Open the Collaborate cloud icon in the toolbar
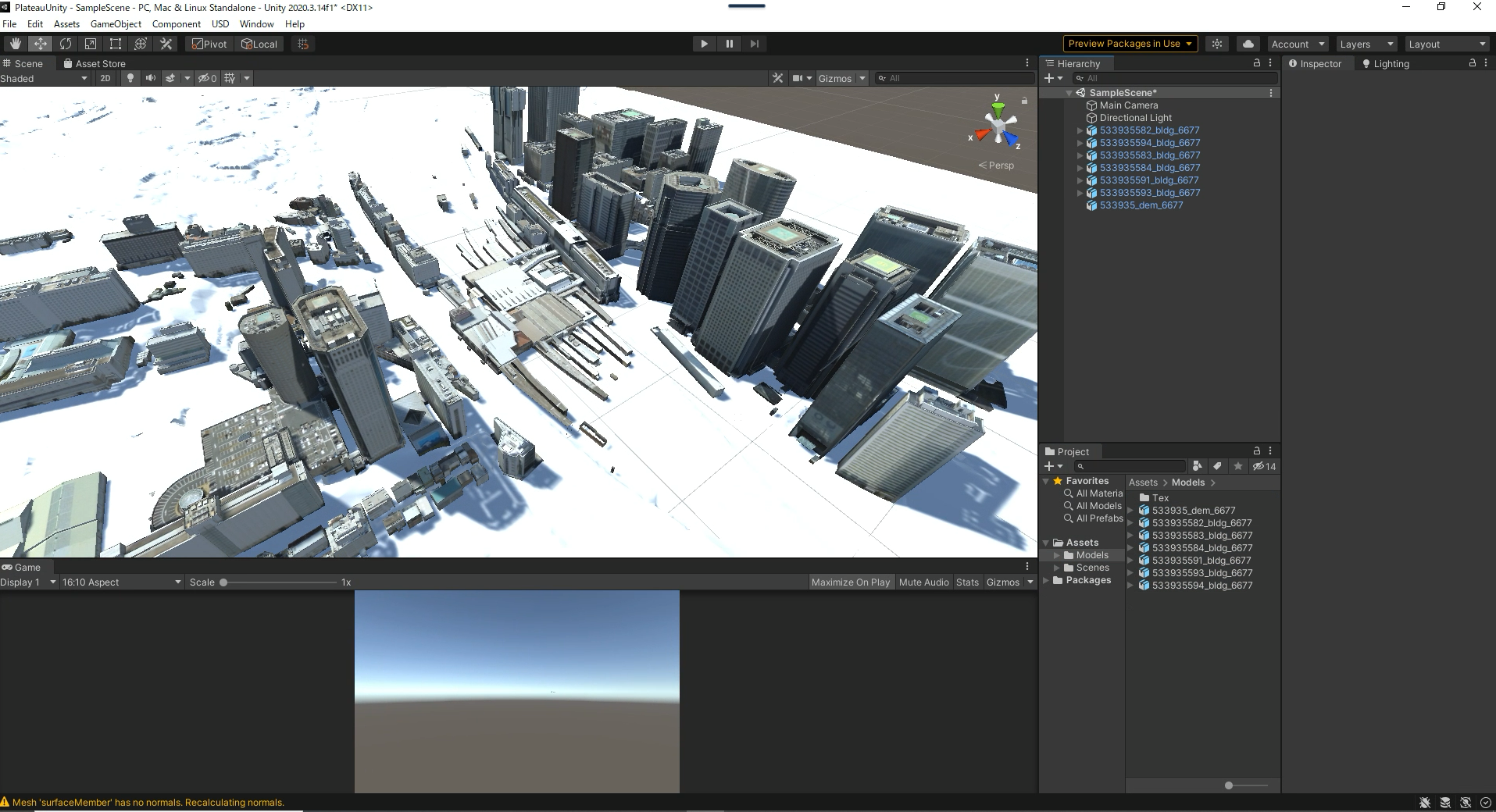This screenshot has height=812, width=1496. [1249, 44]
